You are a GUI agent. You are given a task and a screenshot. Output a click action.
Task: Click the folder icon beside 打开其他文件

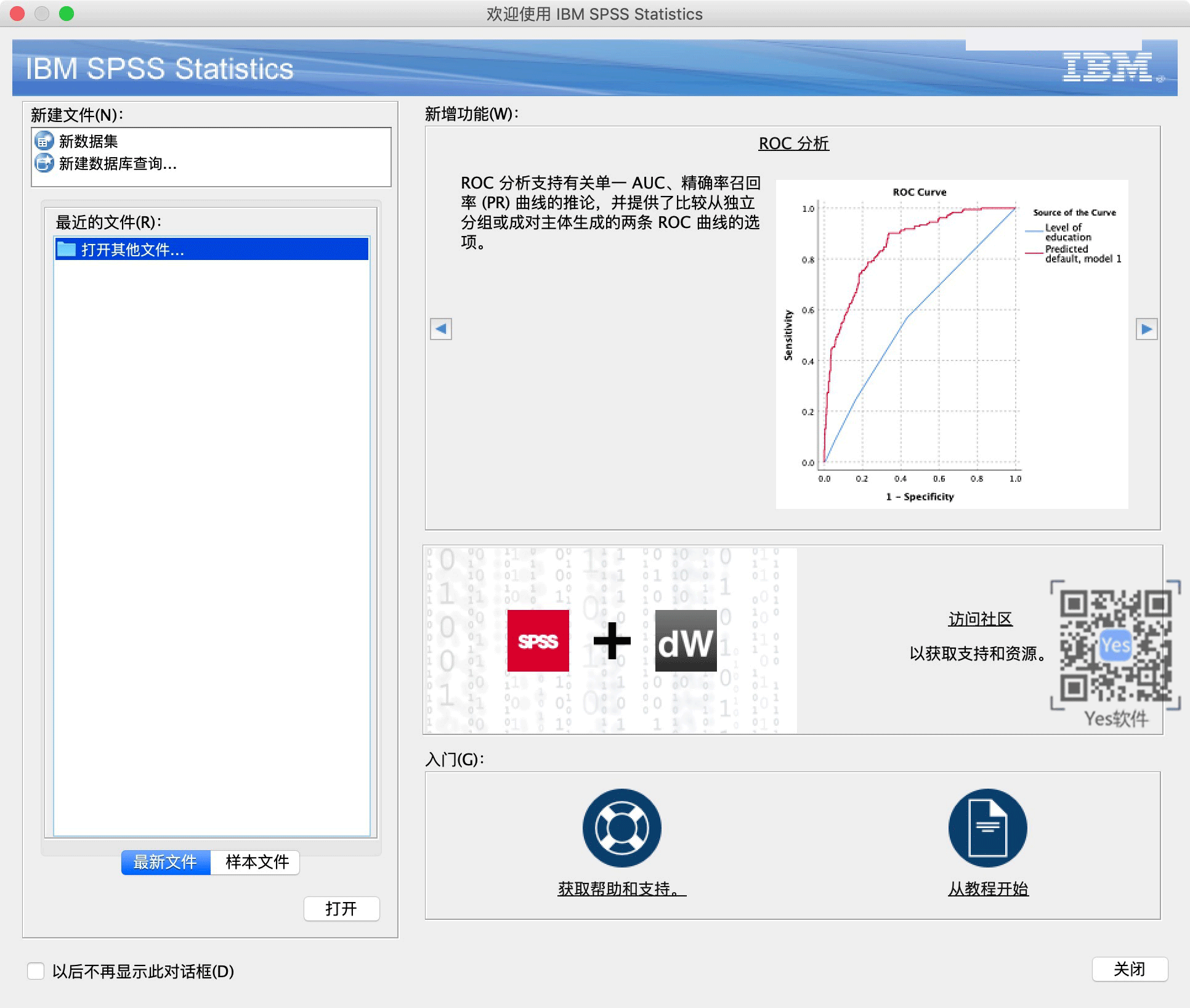click(67, 250)
